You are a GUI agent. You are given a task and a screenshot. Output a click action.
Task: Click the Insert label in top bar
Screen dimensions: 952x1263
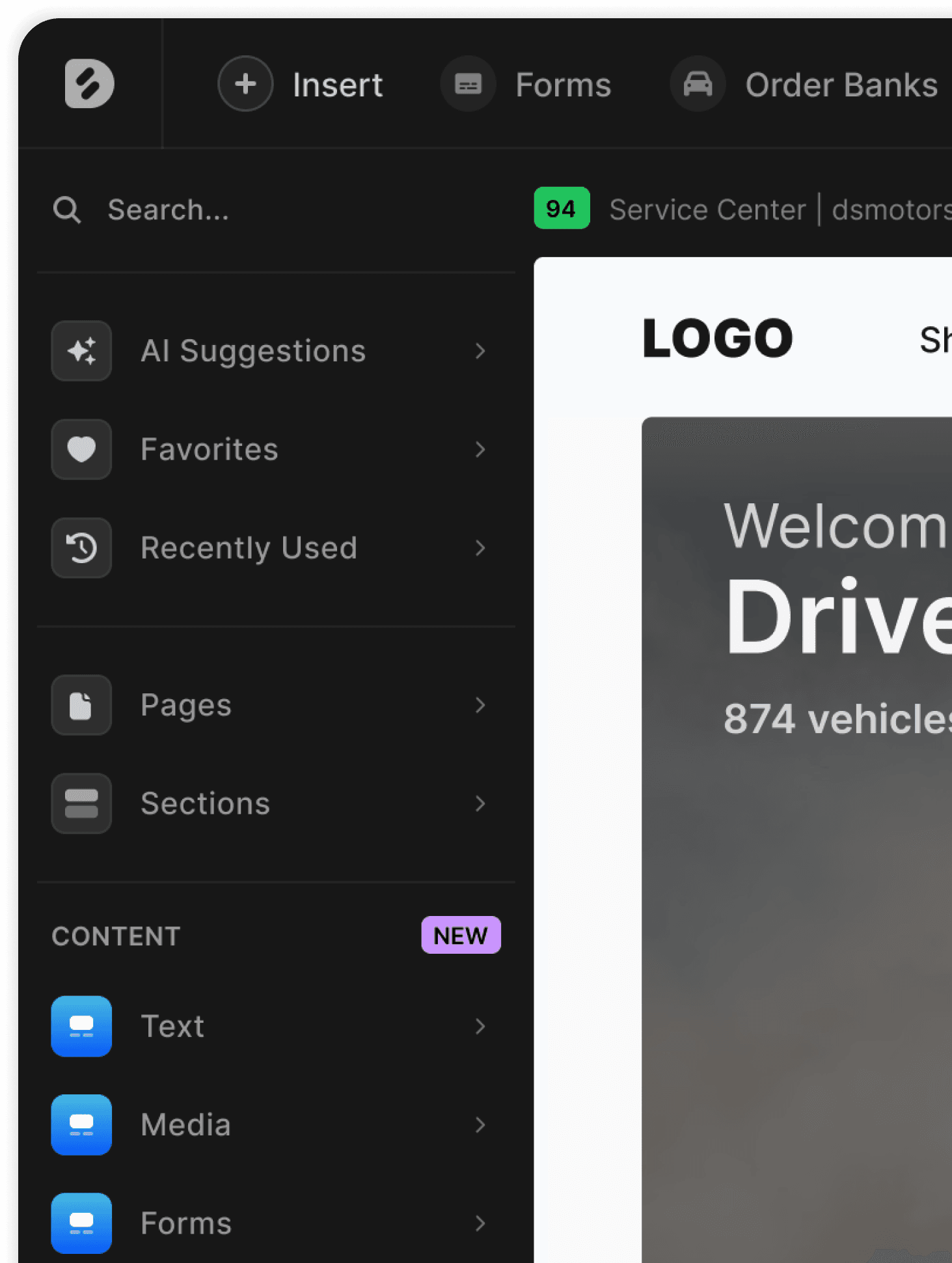point(338,85)
